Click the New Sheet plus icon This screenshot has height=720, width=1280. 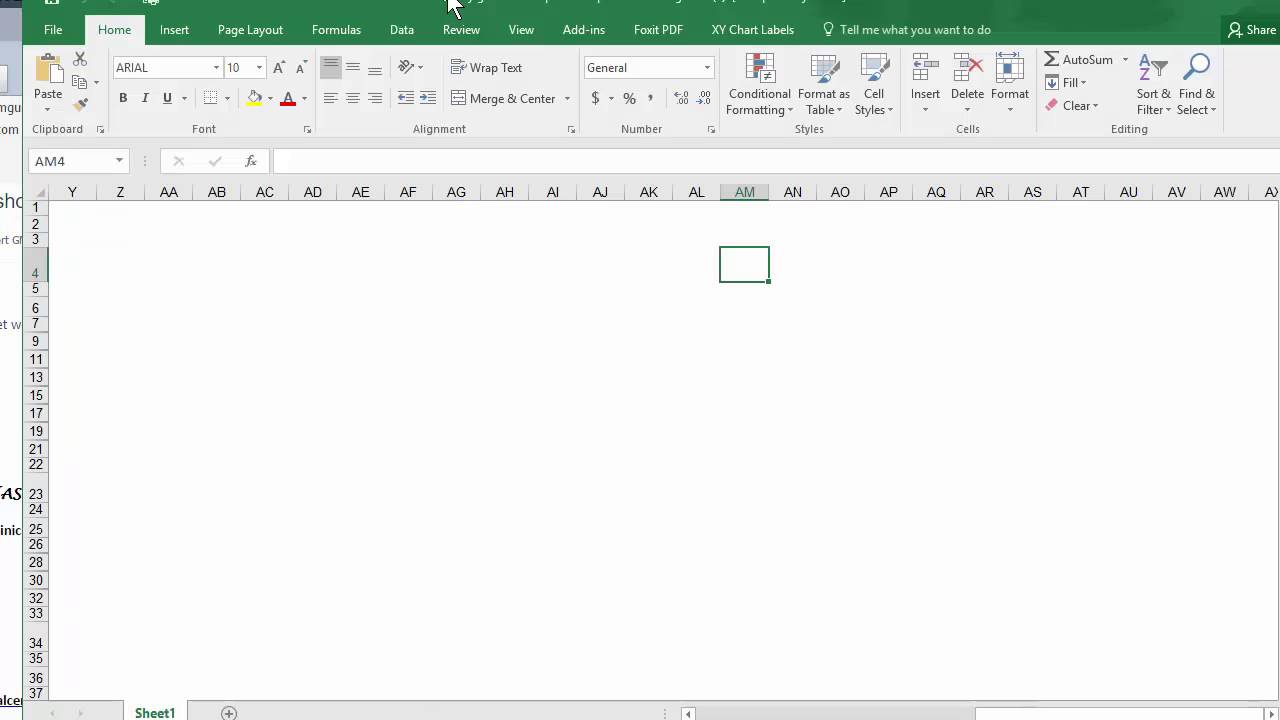pos(229,712)
